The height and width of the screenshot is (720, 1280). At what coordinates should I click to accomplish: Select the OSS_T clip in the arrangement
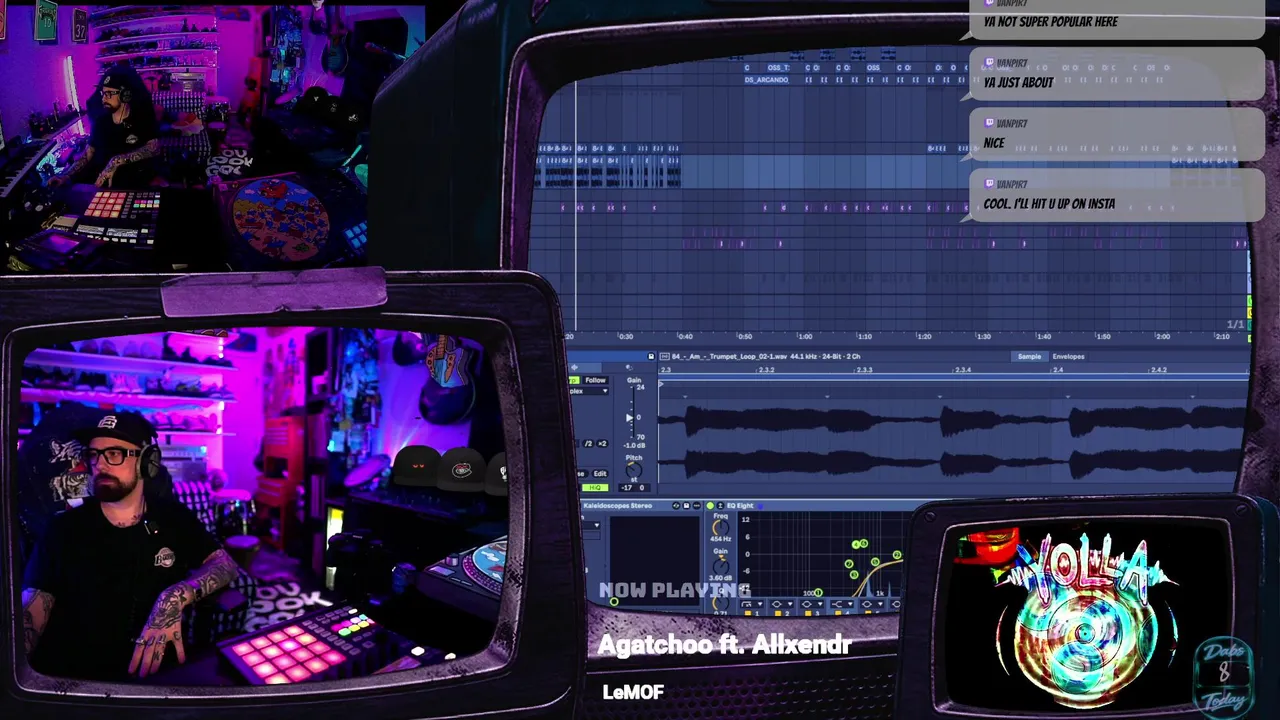click(x=778, y=68)
